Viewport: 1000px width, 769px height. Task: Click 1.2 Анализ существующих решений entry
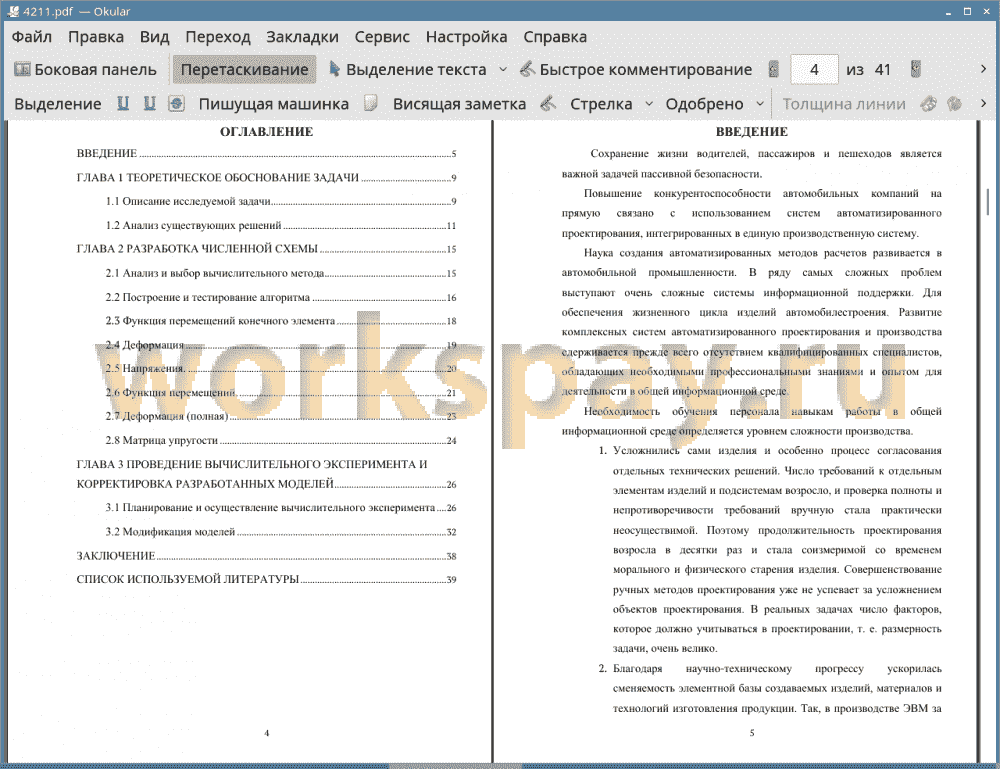pyautogui.click(x=281, y=226)
